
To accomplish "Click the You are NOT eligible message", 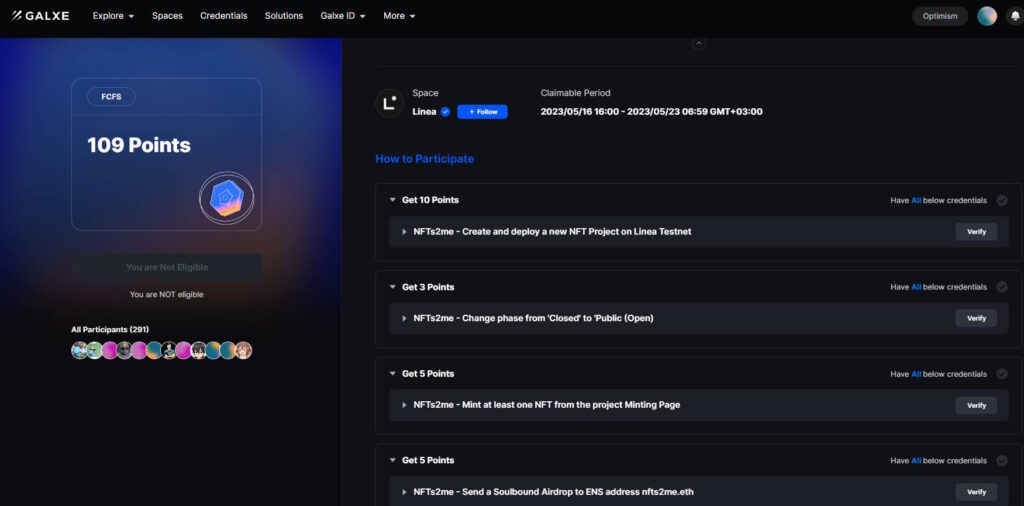I will pos(167,294).
